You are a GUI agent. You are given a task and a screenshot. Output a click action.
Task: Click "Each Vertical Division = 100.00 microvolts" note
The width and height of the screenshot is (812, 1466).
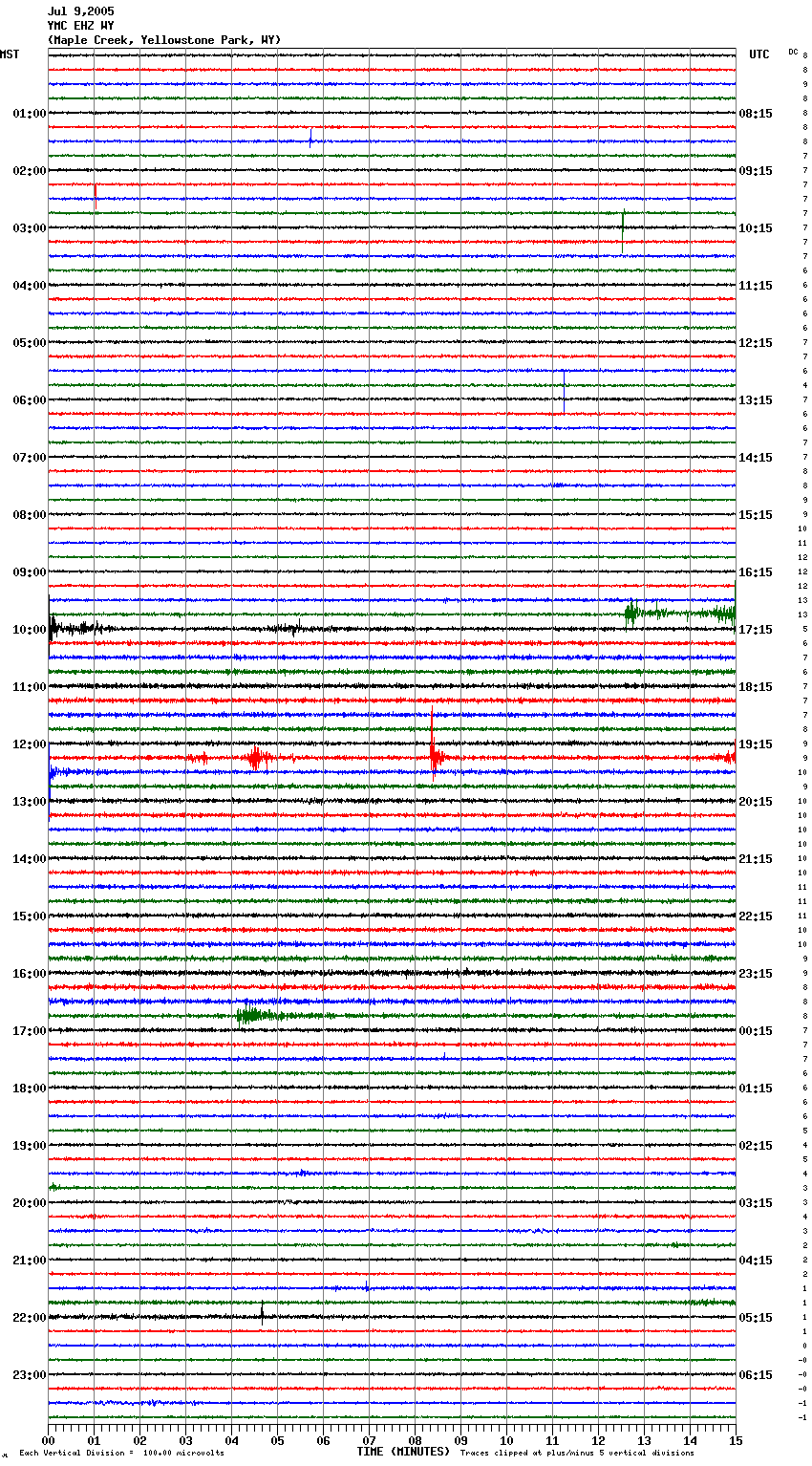point(121,1453)
